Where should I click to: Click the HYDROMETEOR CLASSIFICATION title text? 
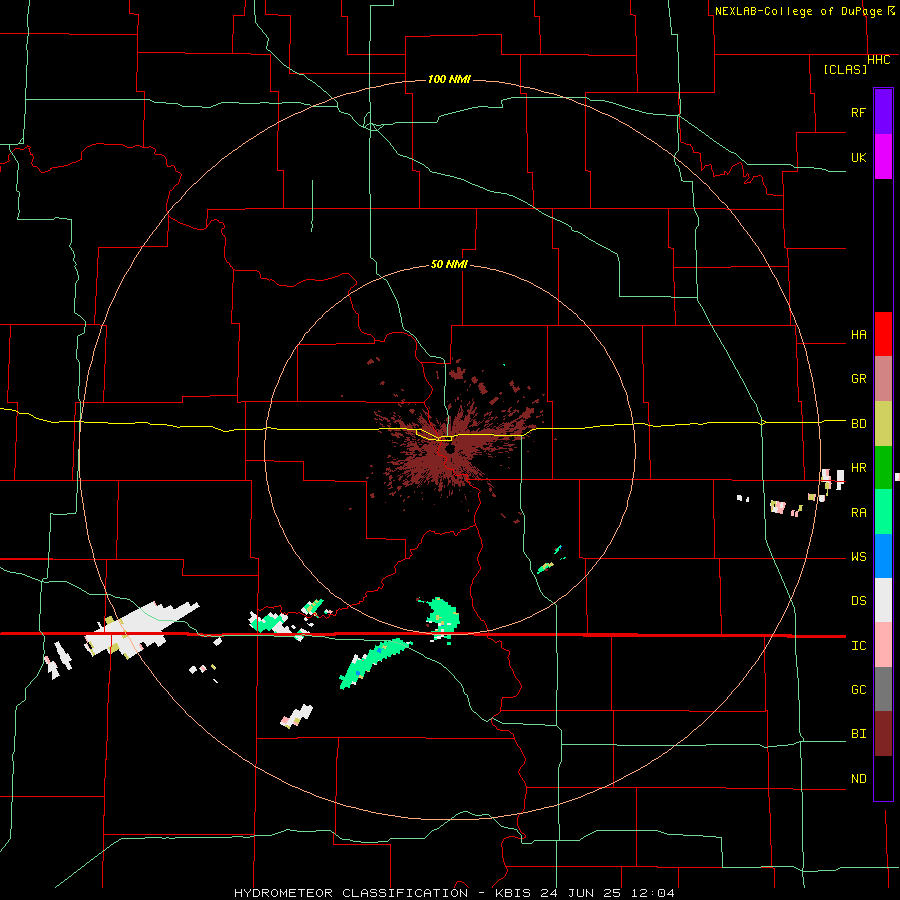click(351, 893)
